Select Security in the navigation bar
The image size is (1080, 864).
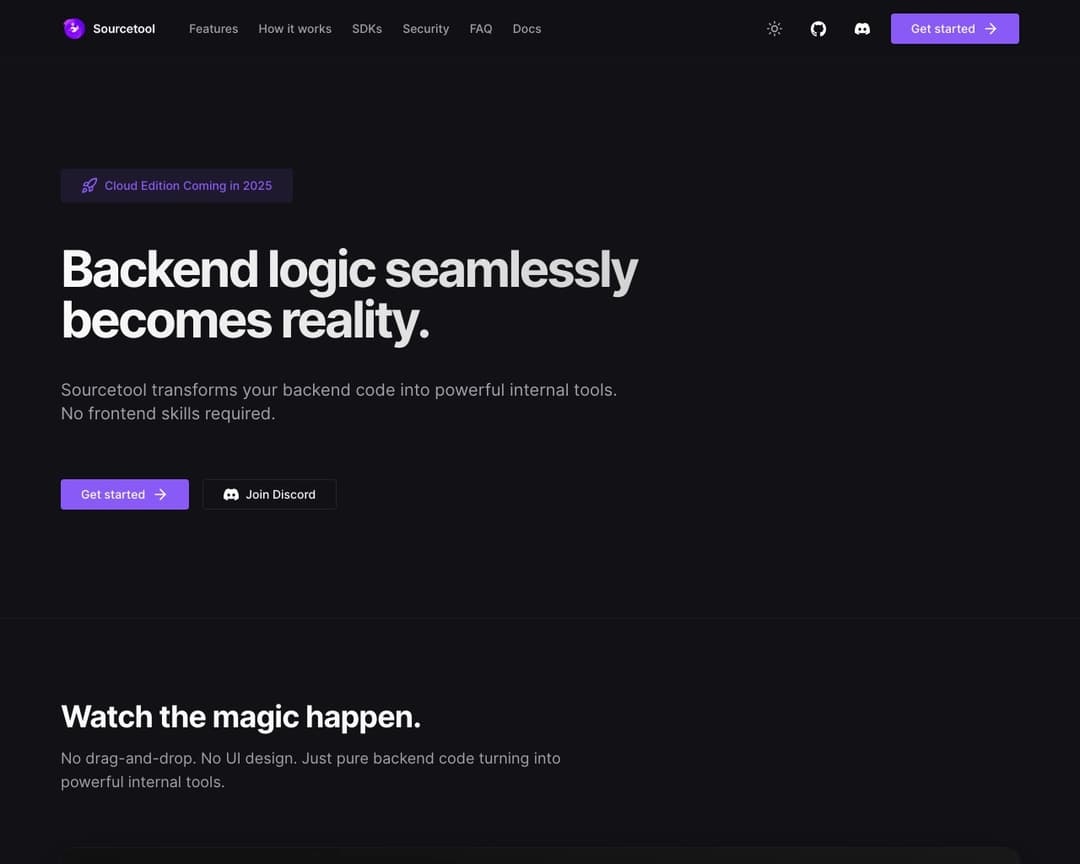426,29
